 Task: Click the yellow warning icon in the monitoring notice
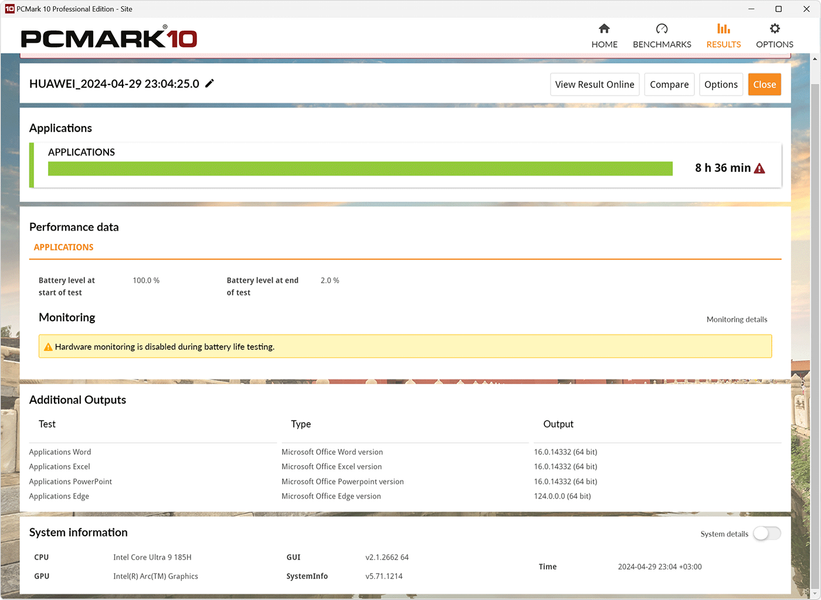coord(48,347)
